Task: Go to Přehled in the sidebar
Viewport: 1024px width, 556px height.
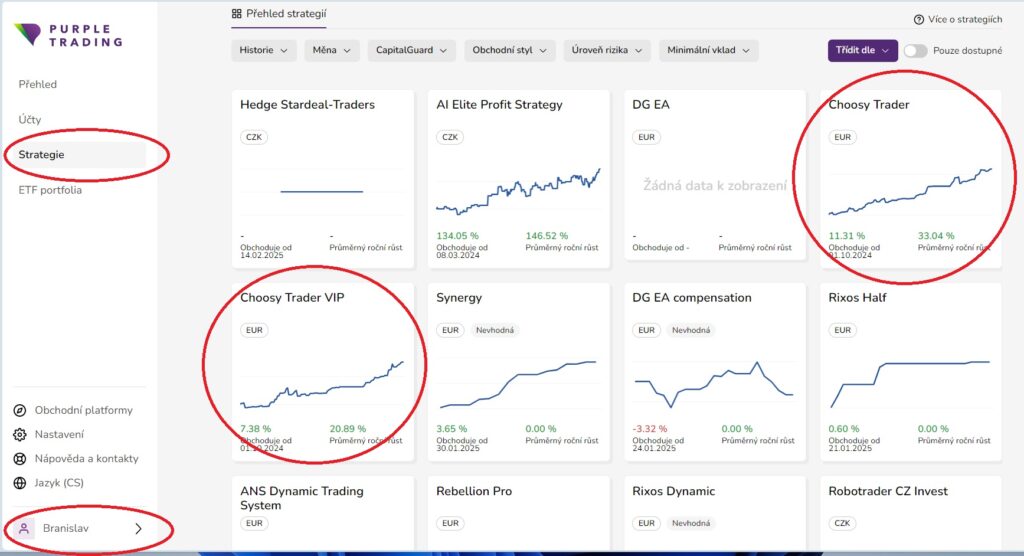Action: click(x=38, y=84)
